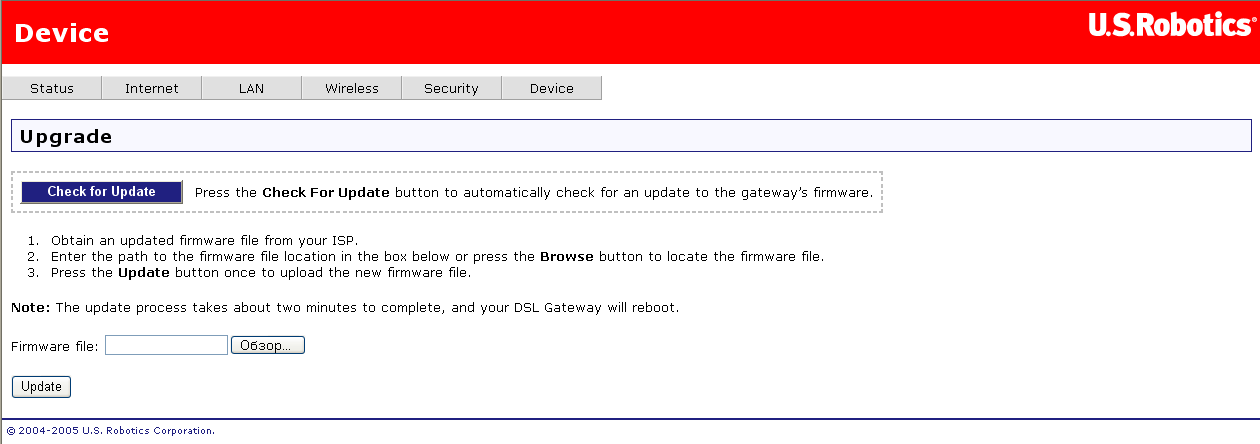Viewport: 1260px width, 444px height.
Task: Click the "Firmware file:" label
Action: [55, 346]
